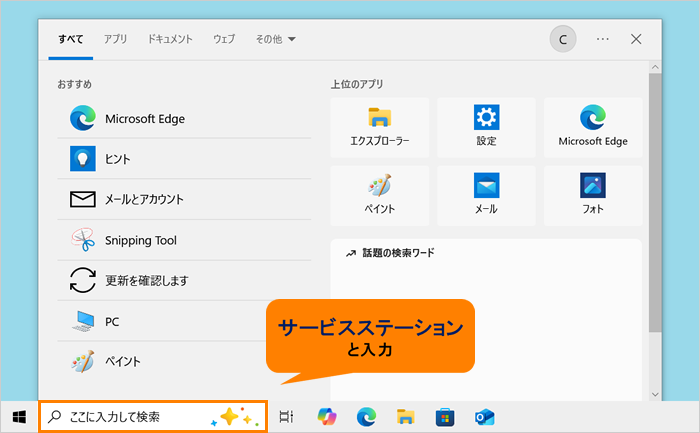Image resolution: width=700 pixels, height=433 pixels.
Task: Switch to the ドキュメント tab
Action: [170, 39]
